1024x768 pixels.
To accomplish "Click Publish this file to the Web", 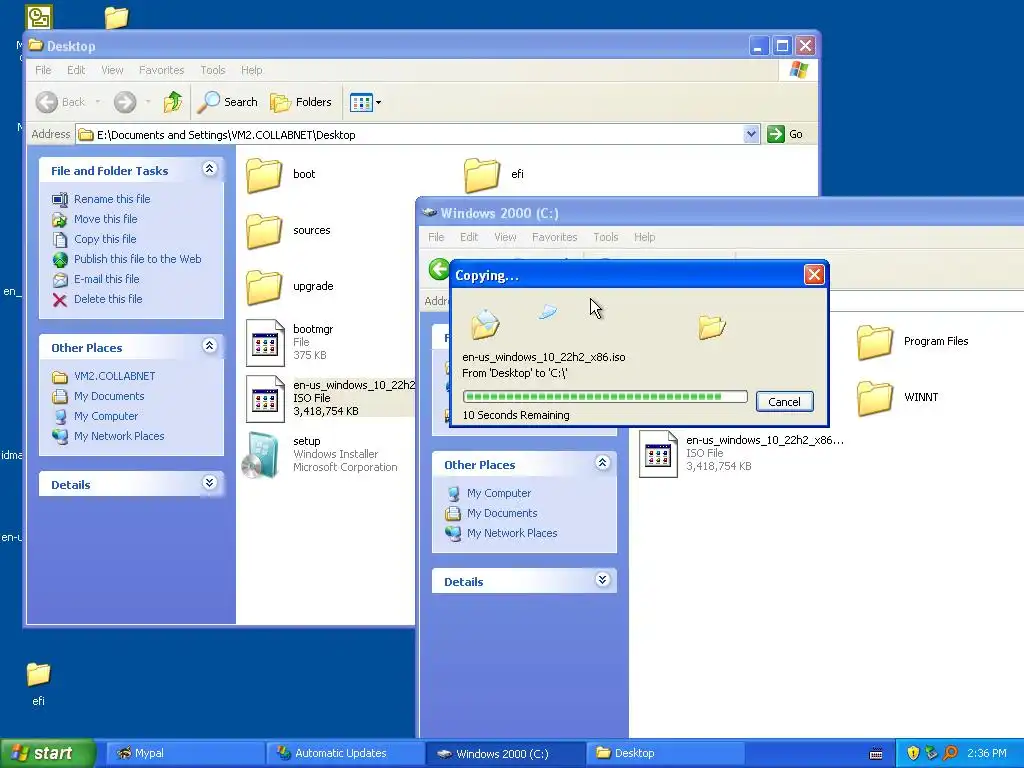I will point(137,259).
